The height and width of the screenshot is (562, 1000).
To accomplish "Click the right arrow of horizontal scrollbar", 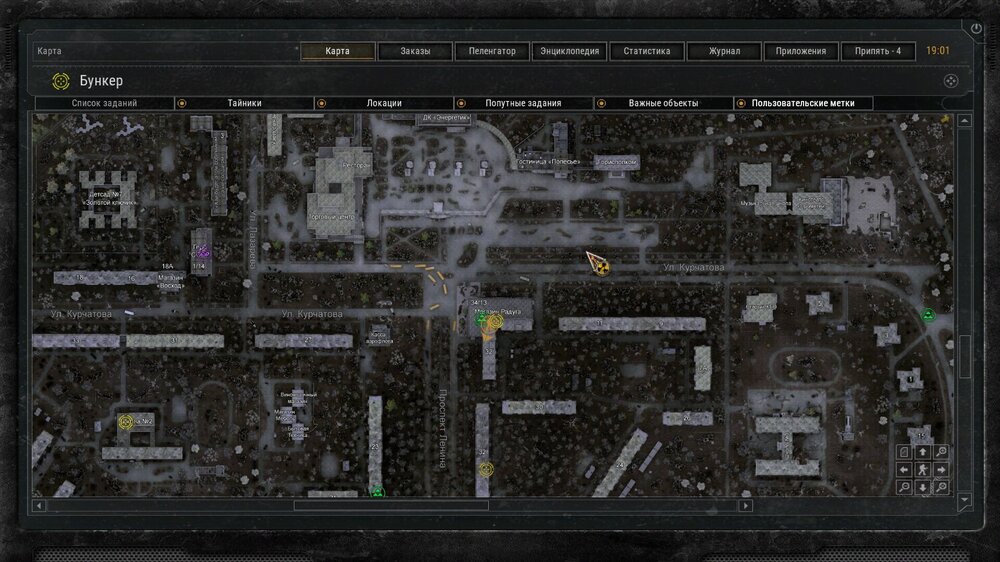I will click(x=746, y=506).
